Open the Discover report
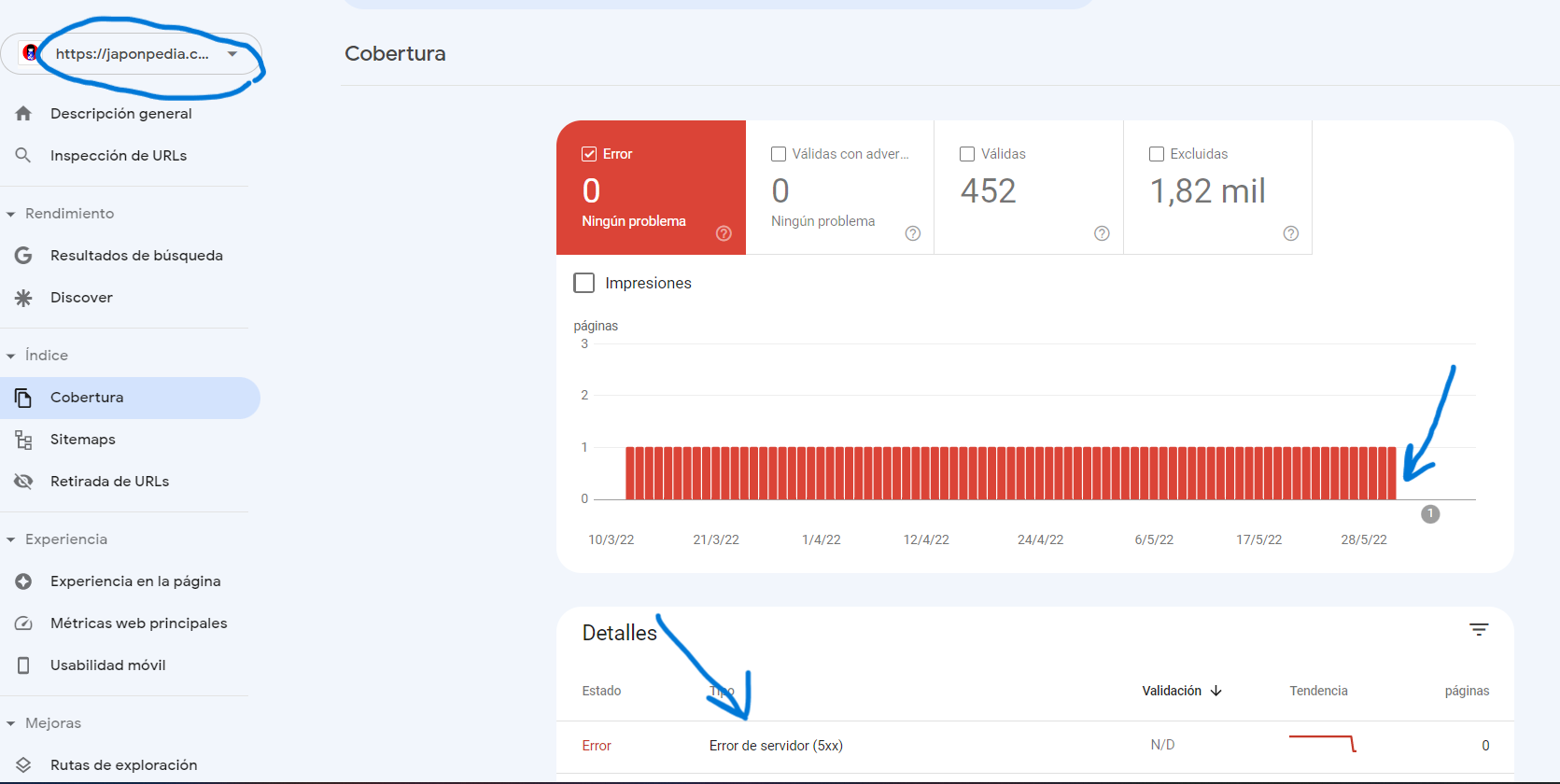Viewport: 1560px width, 784px height. tap(81, 297)
